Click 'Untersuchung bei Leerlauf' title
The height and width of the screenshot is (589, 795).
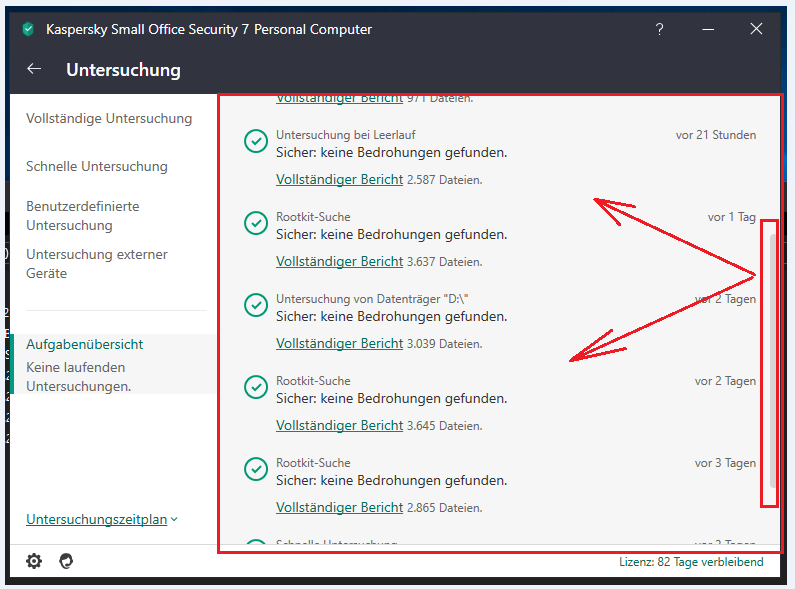(346, 135)
